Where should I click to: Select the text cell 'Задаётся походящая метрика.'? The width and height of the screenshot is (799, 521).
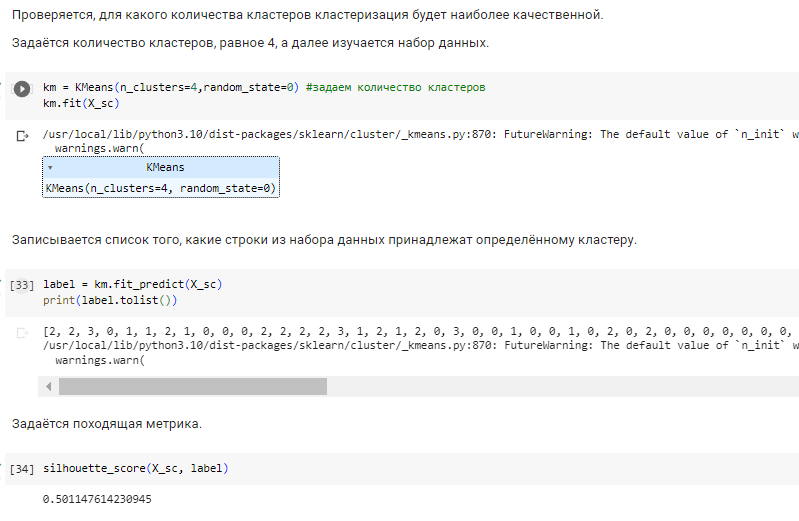(107, 424)
